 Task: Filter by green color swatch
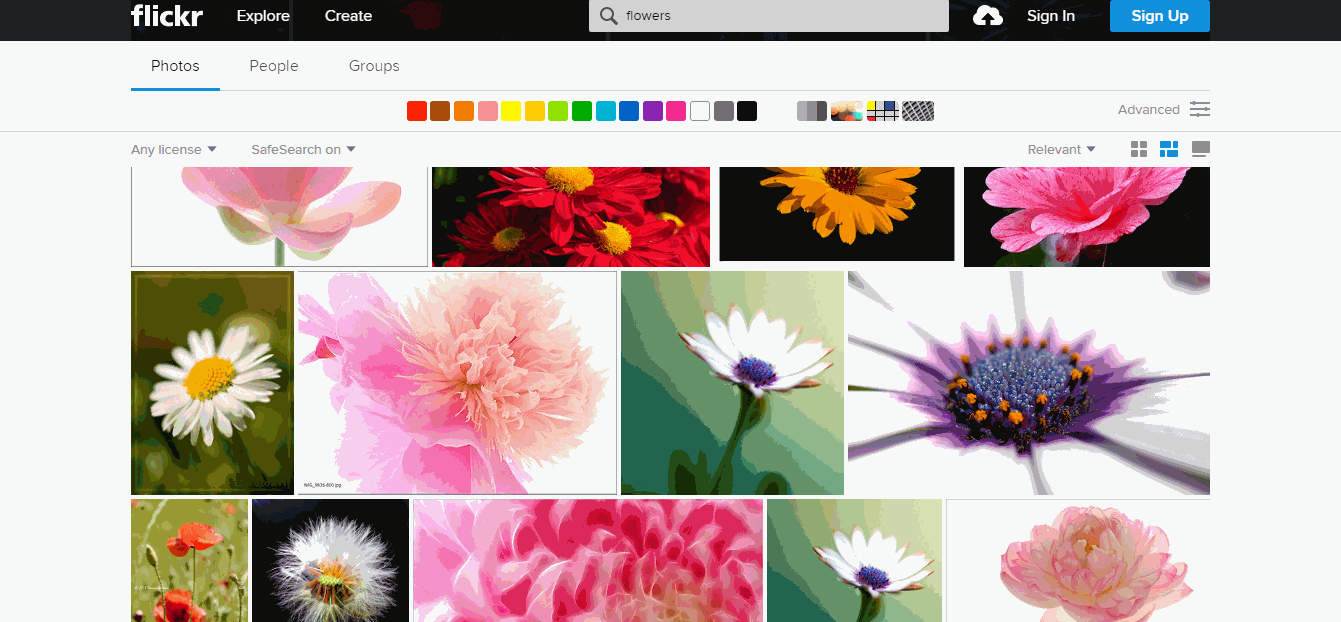pyautogui.click(x=582, y=111)
